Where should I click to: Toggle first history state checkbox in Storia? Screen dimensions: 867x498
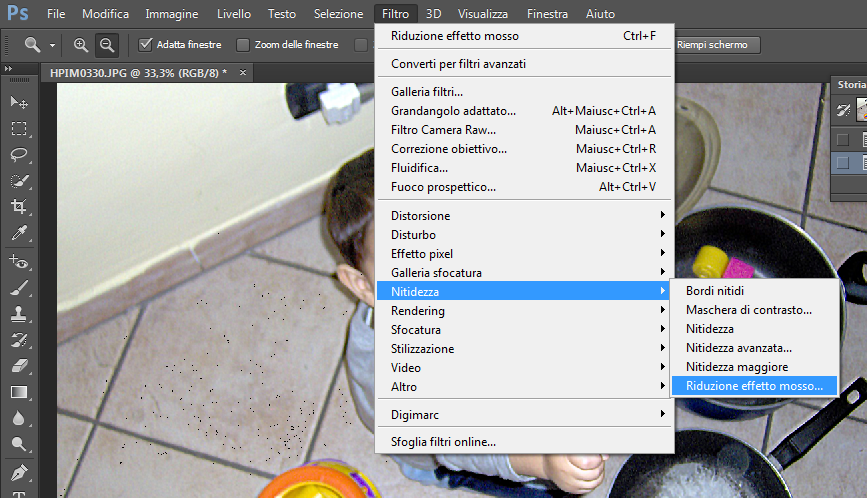843,140
